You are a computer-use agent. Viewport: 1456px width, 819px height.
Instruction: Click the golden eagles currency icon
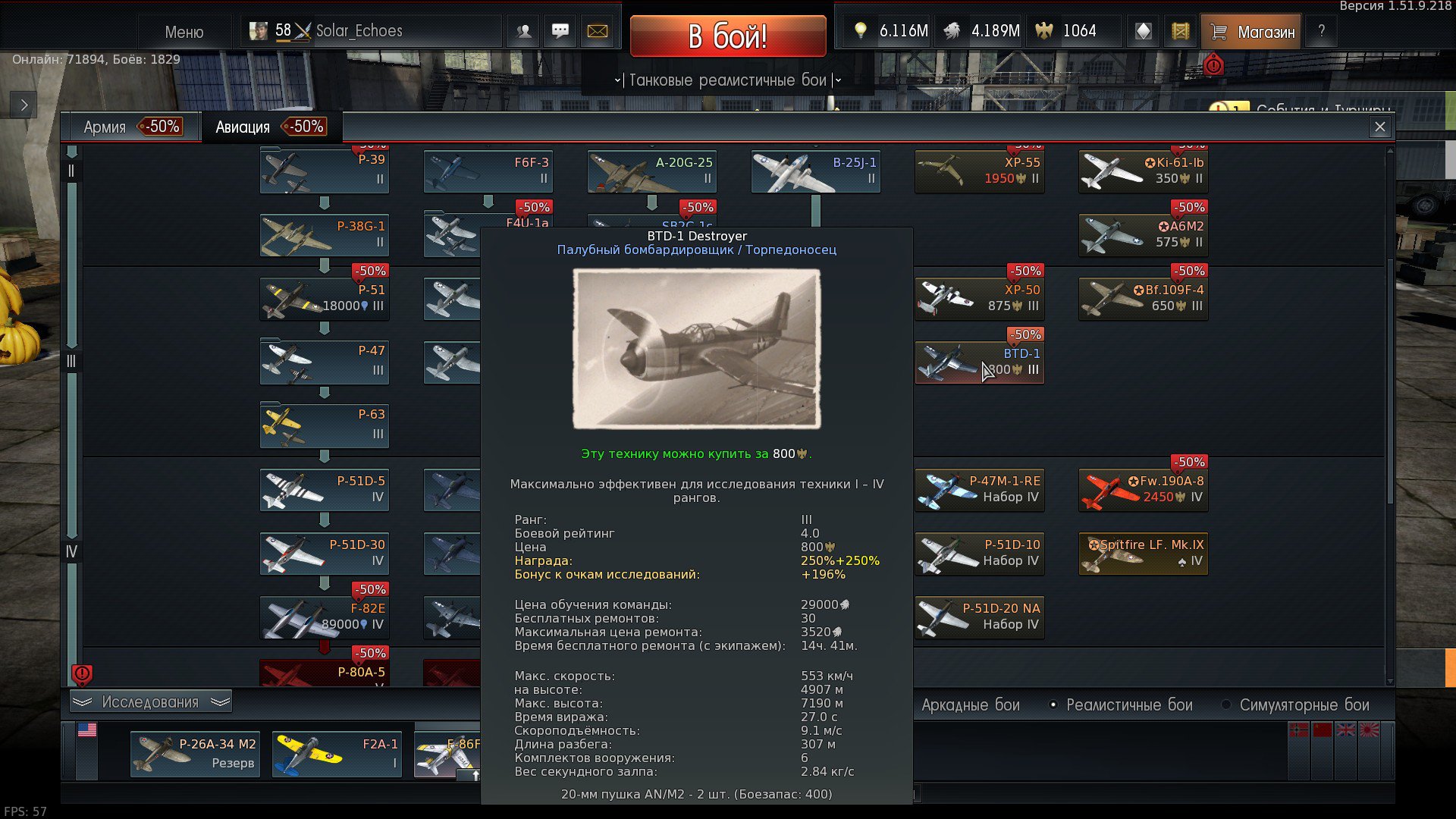click(1044, 31)
